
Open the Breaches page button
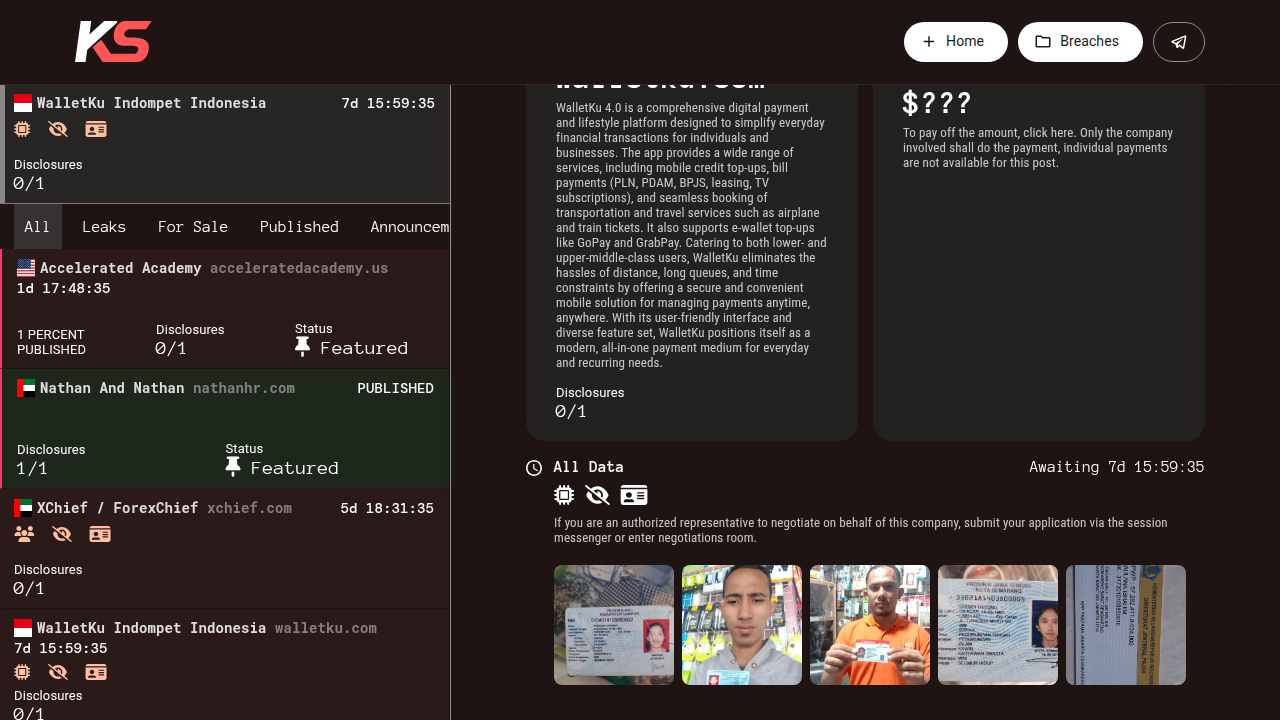coord(1079,42)
